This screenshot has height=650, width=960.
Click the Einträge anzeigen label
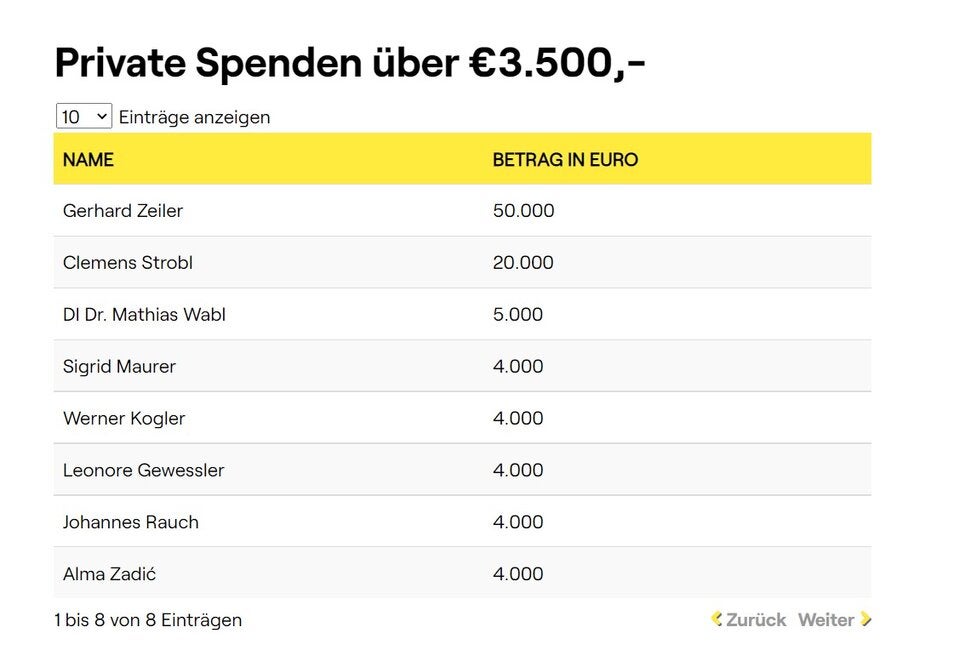coord(195,117)
